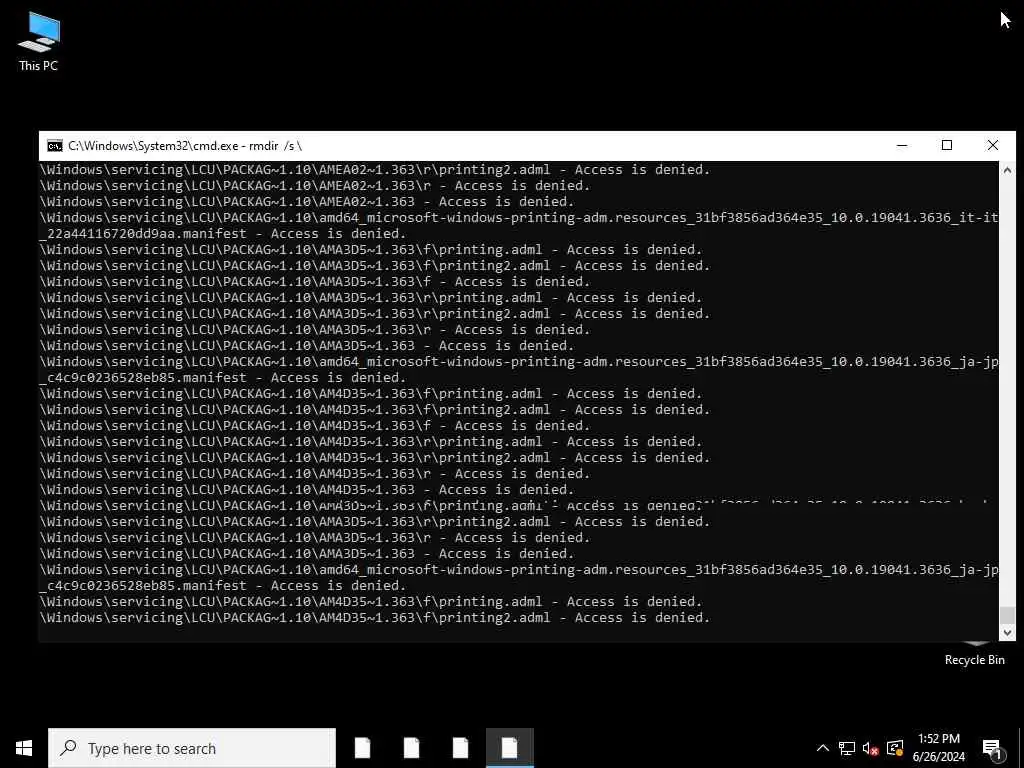Click the cmd scrollbar up arrow
The width and height of the screenshot is (1024, 768).
pyautogui.click(x=1007, y=170)
